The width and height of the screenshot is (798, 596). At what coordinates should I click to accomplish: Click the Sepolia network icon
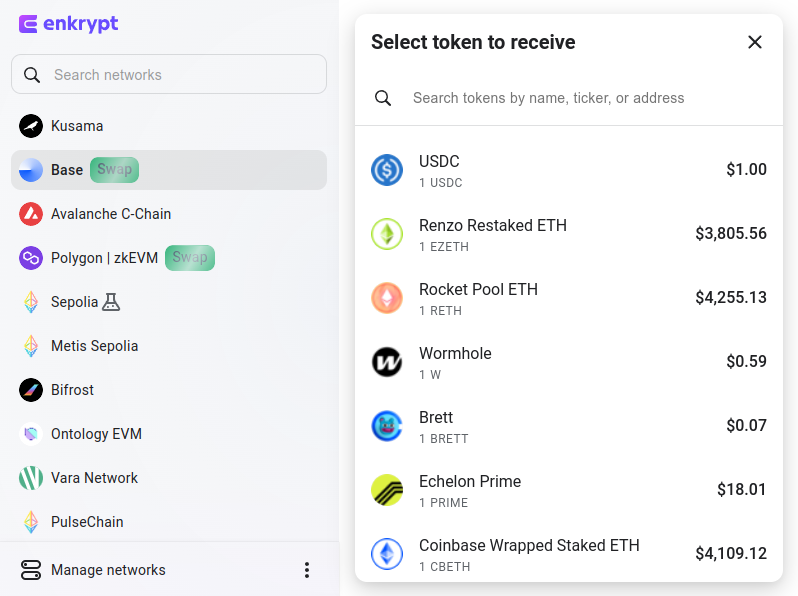pos(31,302)
